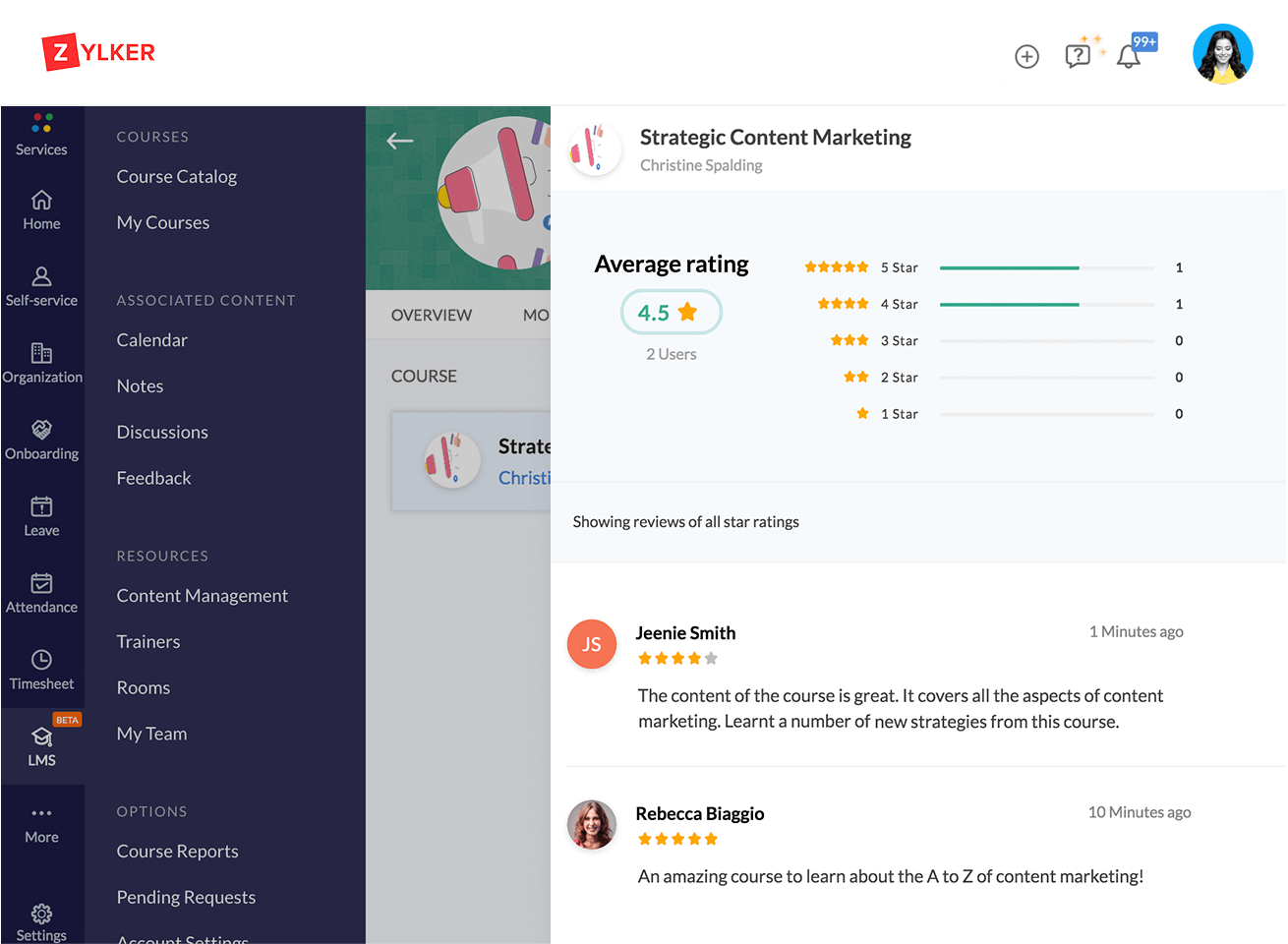The width and height of the screenshot is (1288, 944).
Task: Open the Onboarding handshake icon
Action: 41,440
